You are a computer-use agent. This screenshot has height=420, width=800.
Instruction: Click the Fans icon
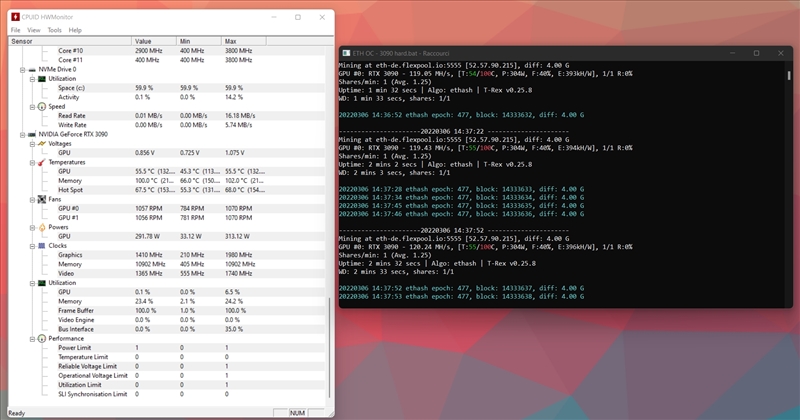point(42,200)
